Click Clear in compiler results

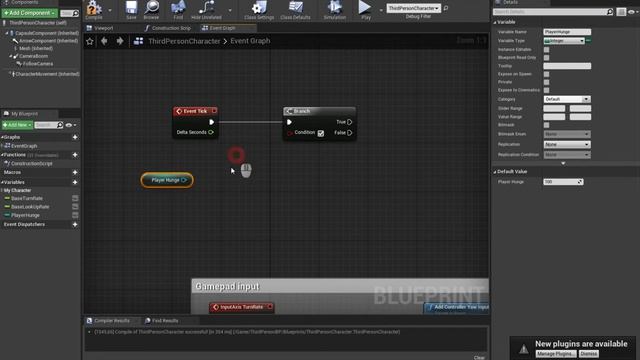tap(480, 357)
